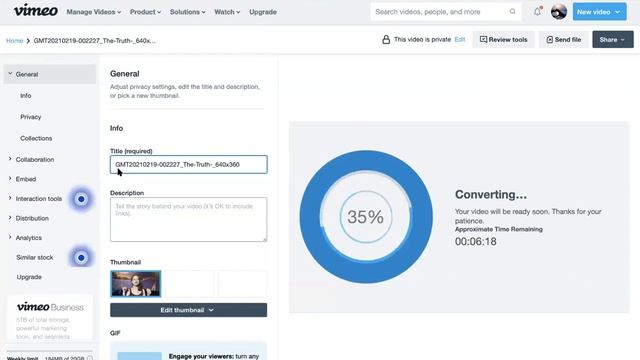Select Info sidebar item
This screenshot has width=640, height=360.
point(26,96)
